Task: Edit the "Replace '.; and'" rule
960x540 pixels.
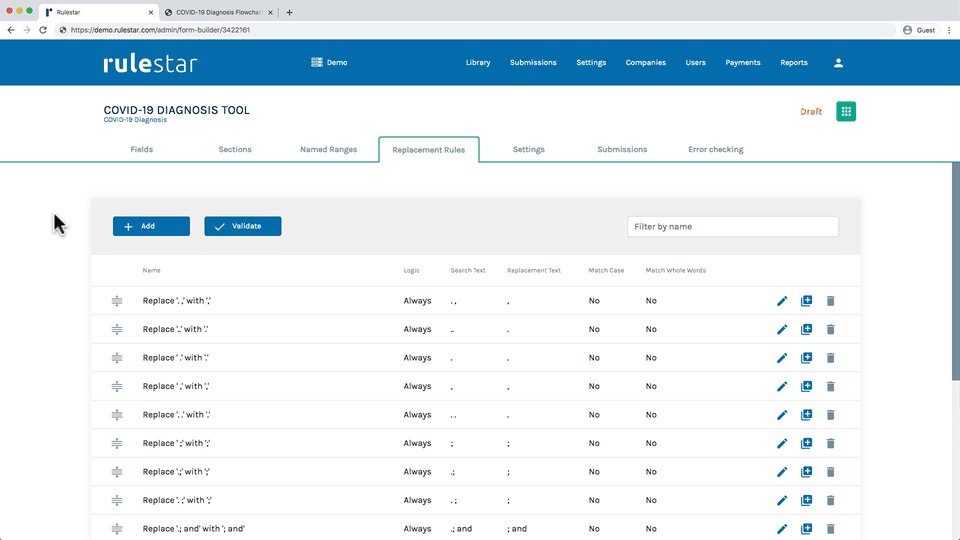Action: click(782, 528)
